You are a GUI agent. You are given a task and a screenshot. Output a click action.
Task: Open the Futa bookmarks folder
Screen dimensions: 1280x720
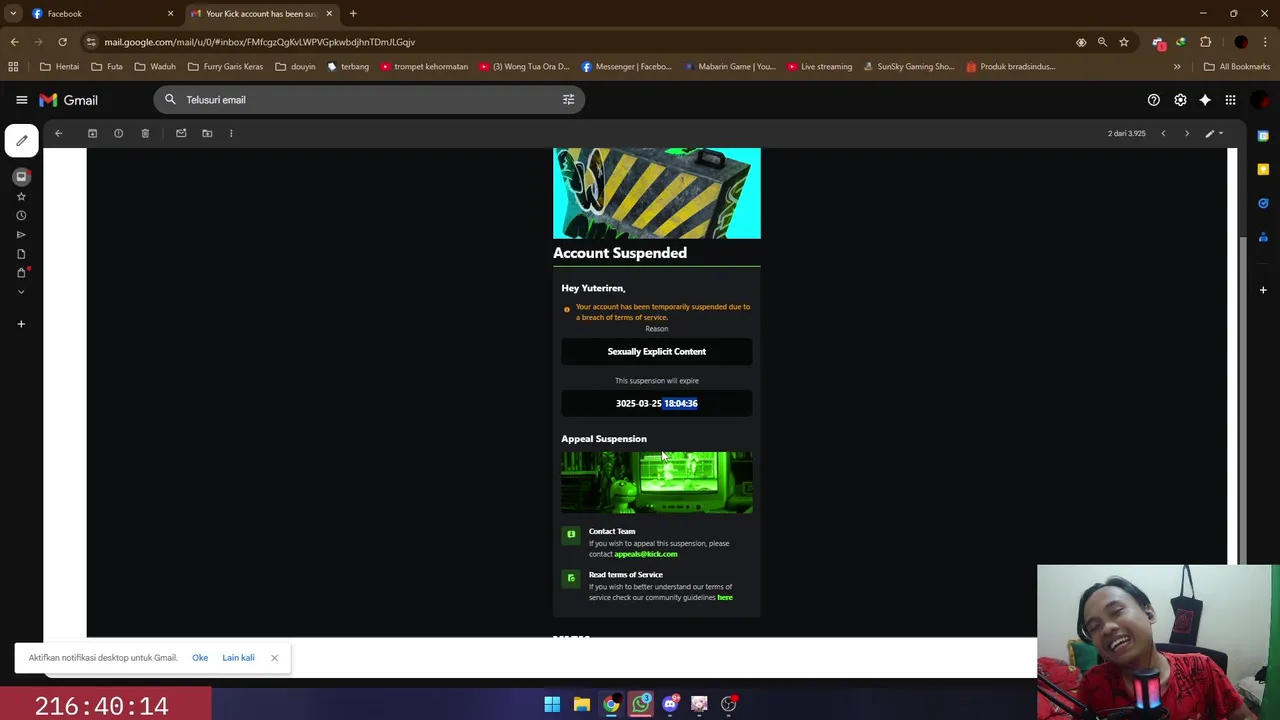tap(106, 67)
